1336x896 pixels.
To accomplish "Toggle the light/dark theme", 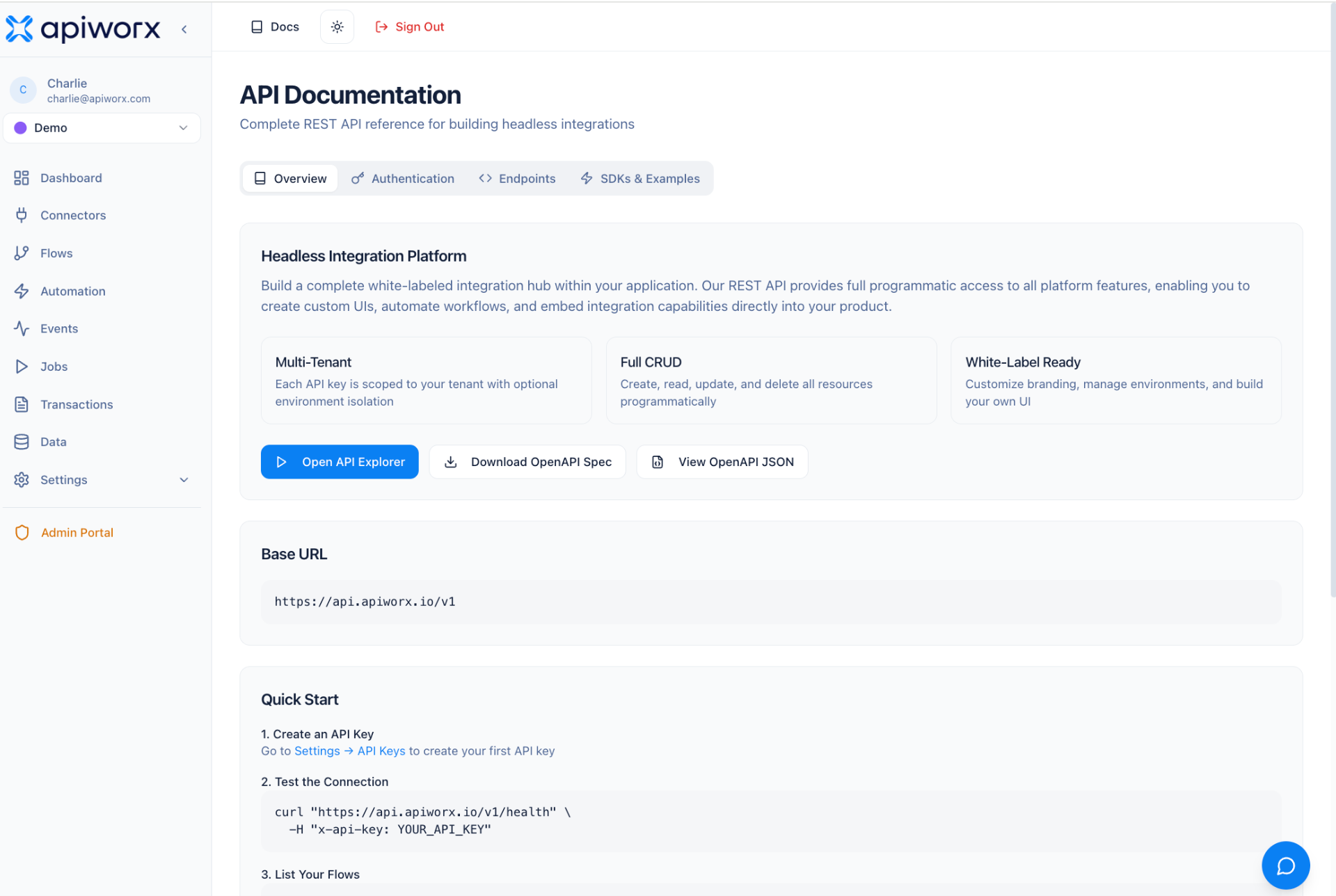I will (x=337, y=26).
